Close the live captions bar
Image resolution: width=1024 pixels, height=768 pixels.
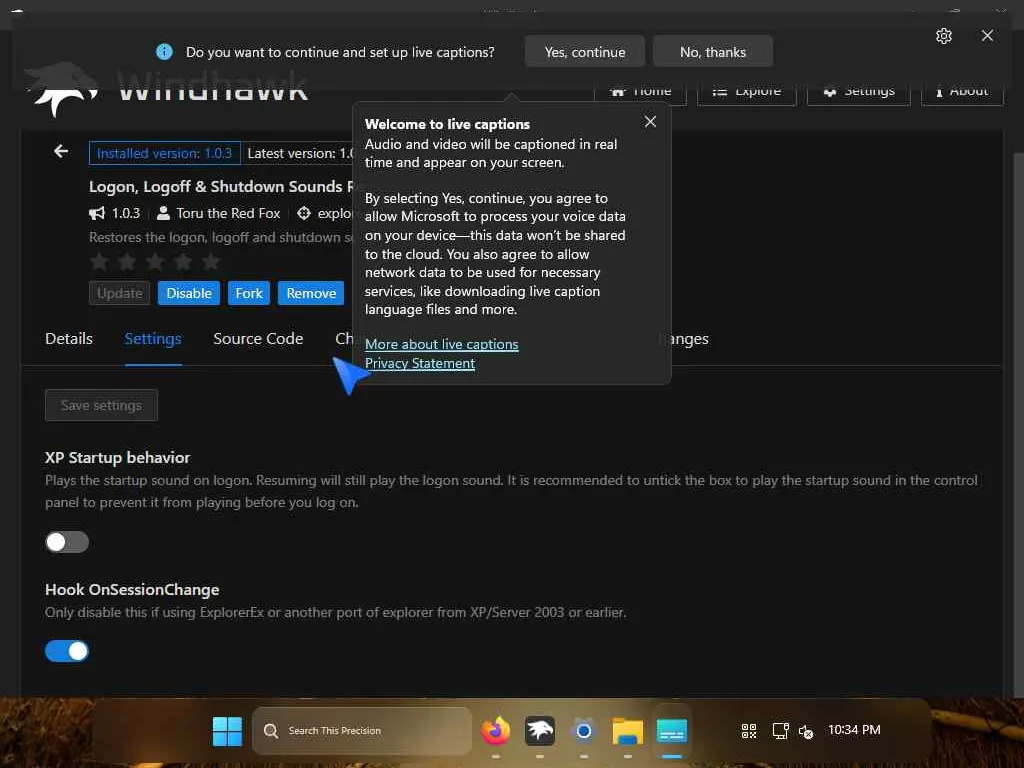pos(987,35)
